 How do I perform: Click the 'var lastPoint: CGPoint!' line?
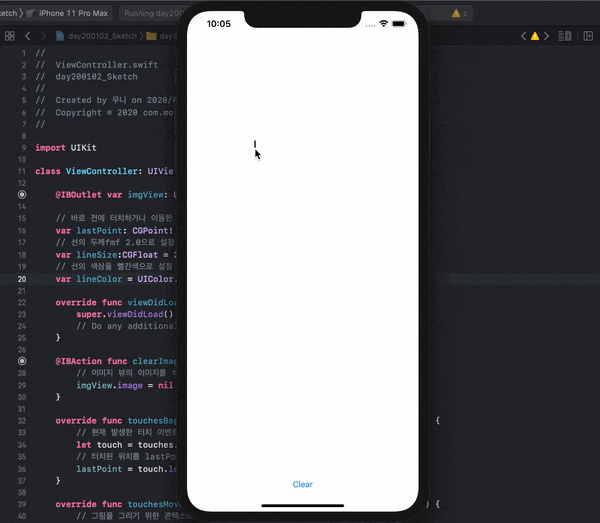114,231
